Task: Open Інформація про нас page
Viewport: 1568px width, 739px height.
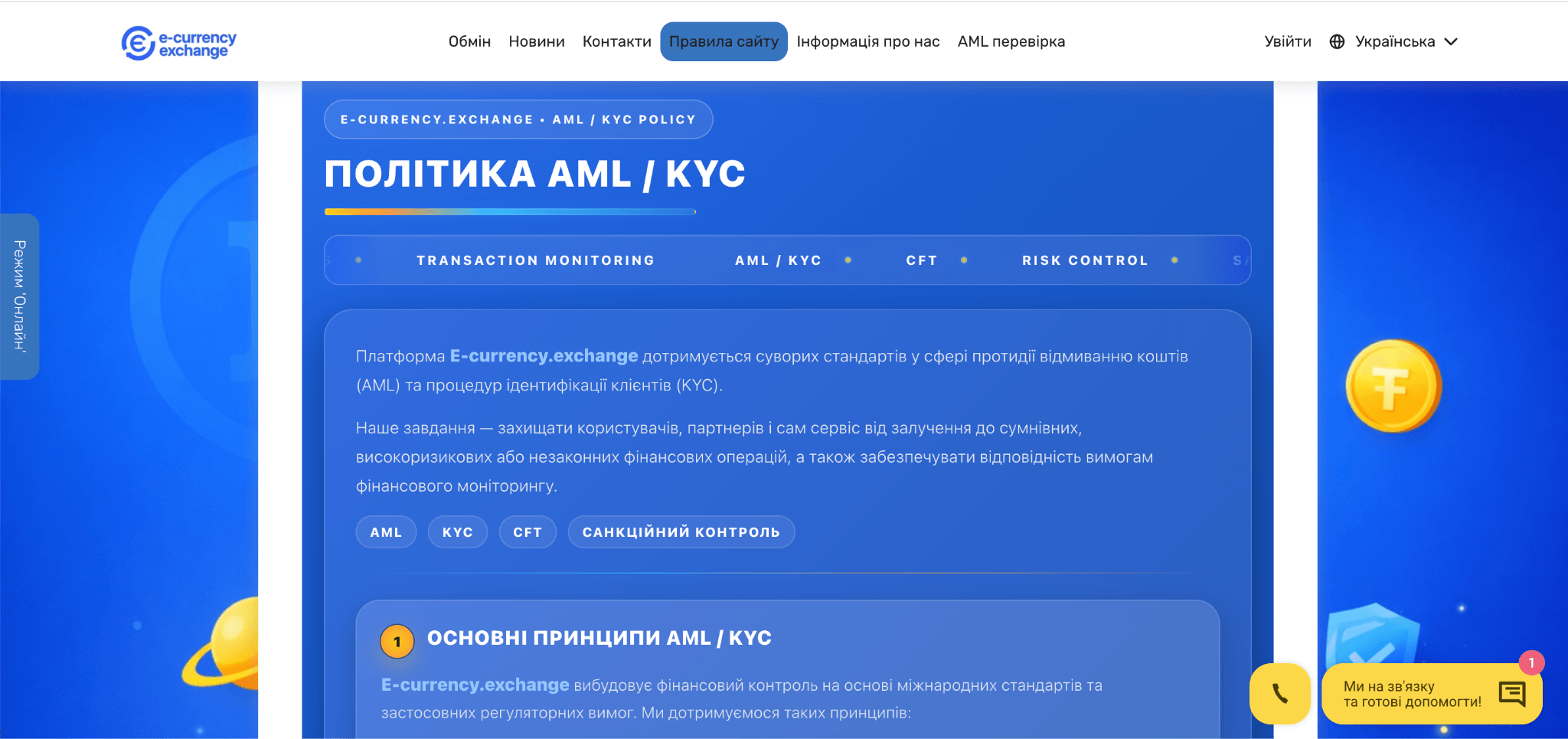Action: [867, 42]
